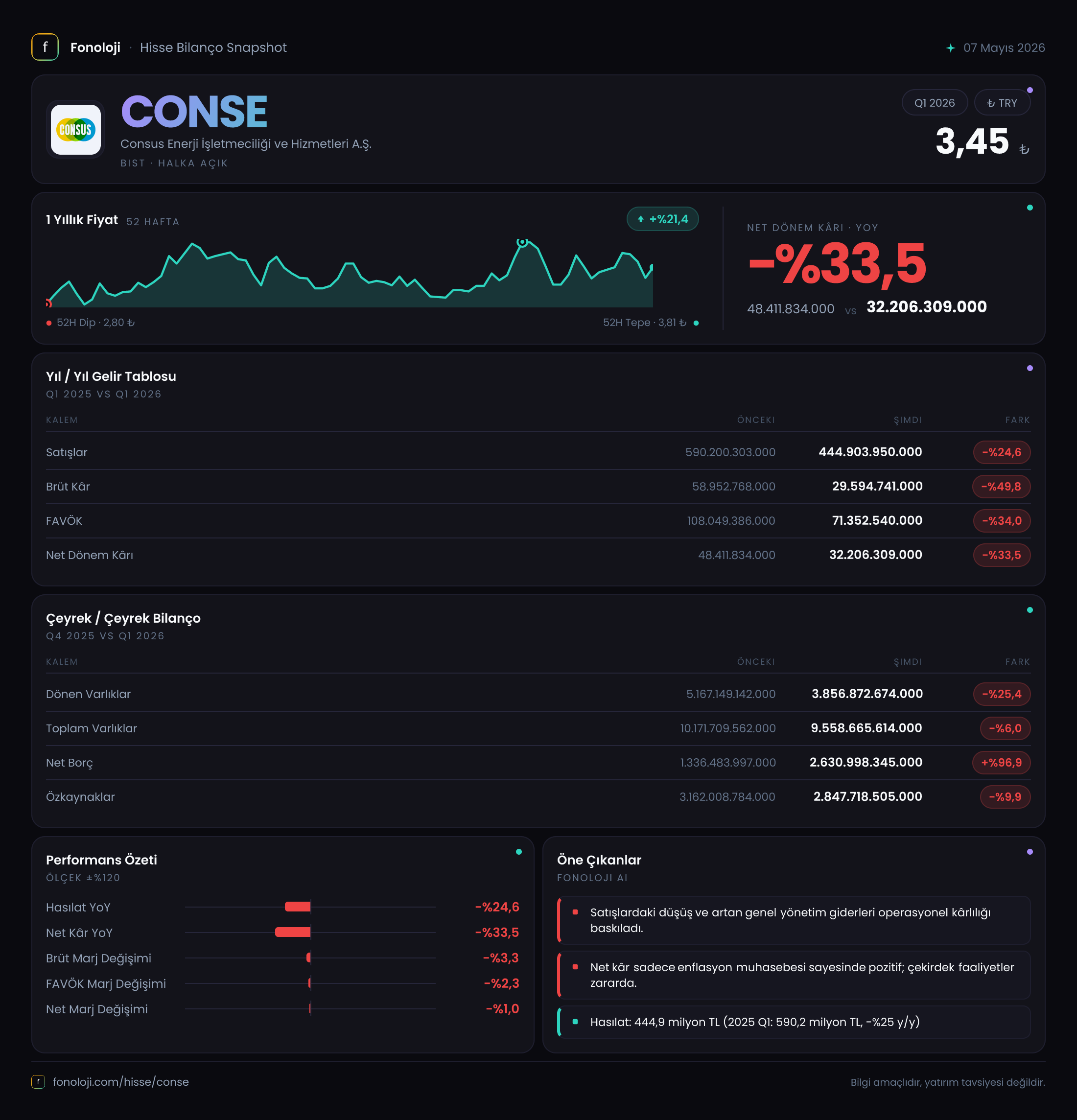Viewport: 1077px width, 1120px height.
Task: Click the +%96,9 badge for Net Borç
Action: click(1001, 762)
